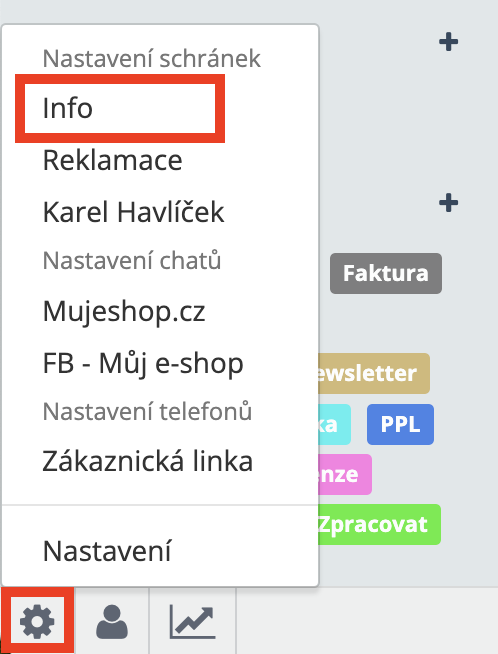Click the plus icon beside Nastavení schránek
This screenshot has height=654, width=498.
click(x=448, y=42)
